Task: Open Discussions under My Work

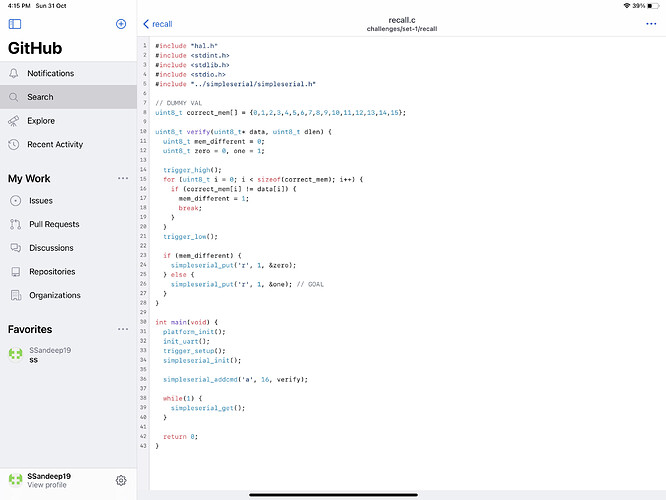Action: [68, 248]
